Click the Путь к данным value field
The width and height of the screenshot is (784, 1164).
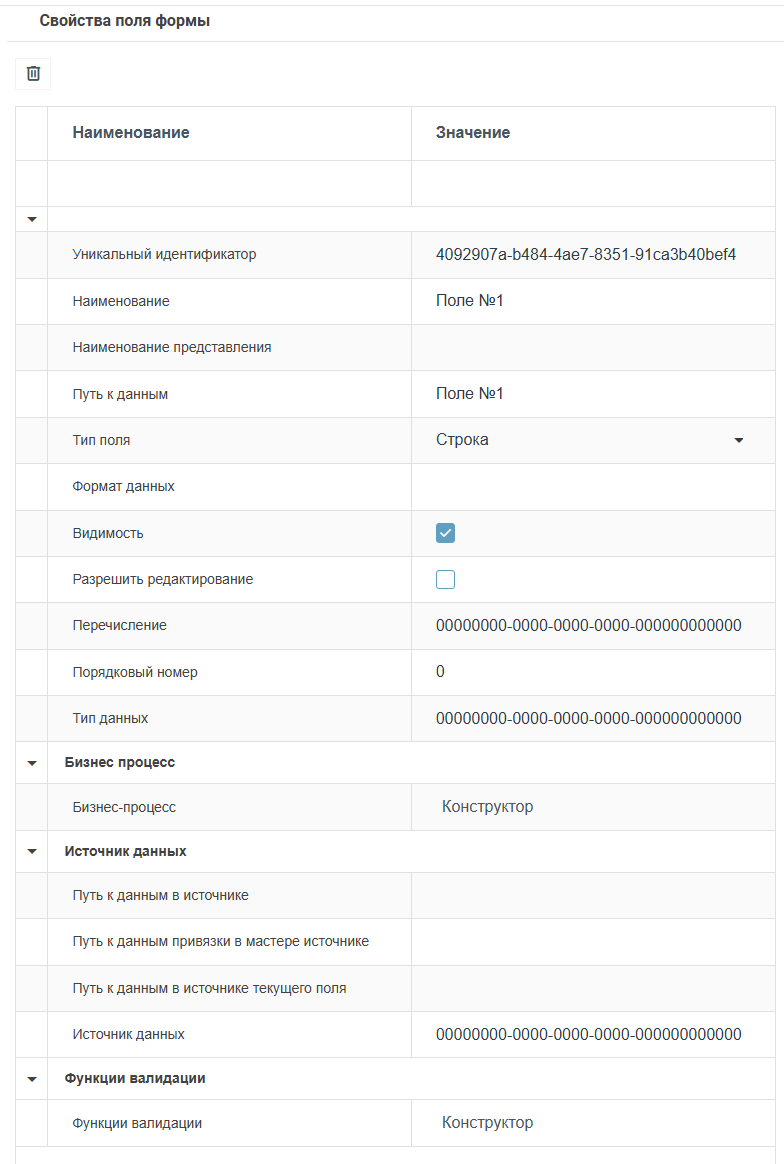[x=590, y=393]
